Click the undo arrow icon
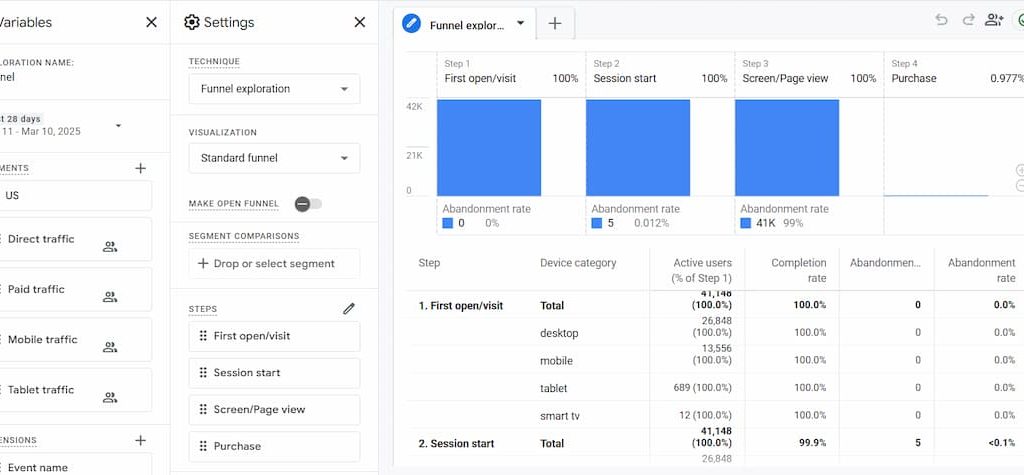Viewport: 1024px width, 475px height. click(941, 20)
